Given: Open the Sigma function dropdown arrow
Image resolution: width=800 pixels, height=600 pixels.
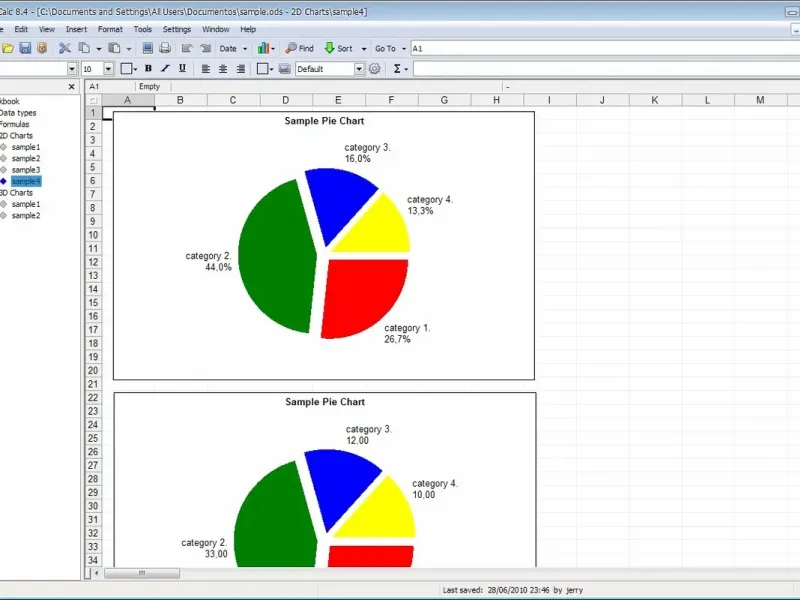Looking at the screenshot, I should click(406, 69).
